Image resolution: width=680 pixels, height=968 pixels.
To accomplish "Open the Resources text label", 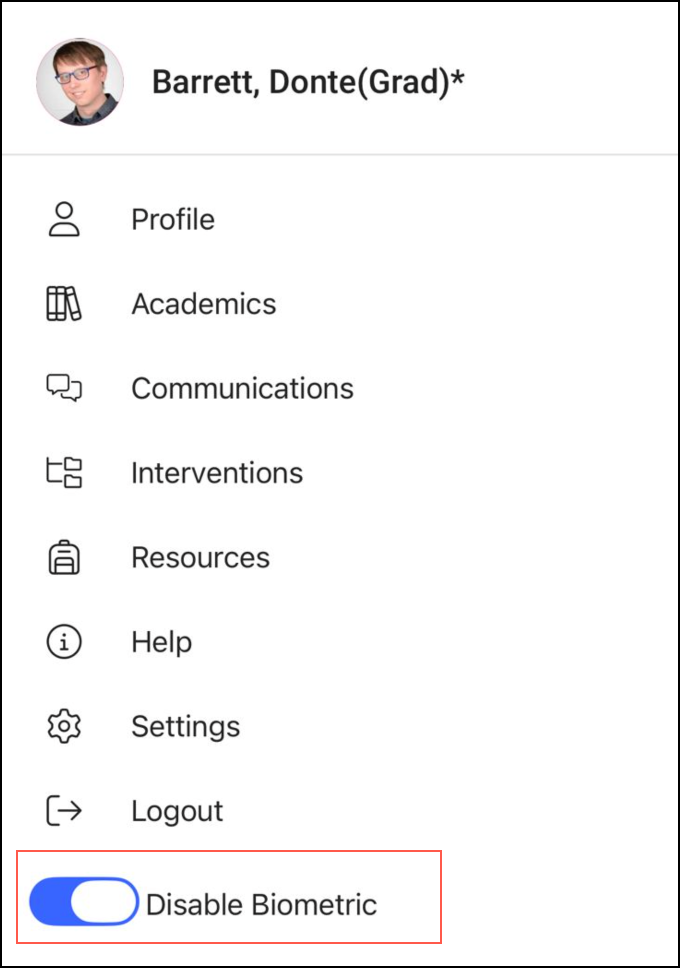I will coord(200,557).
